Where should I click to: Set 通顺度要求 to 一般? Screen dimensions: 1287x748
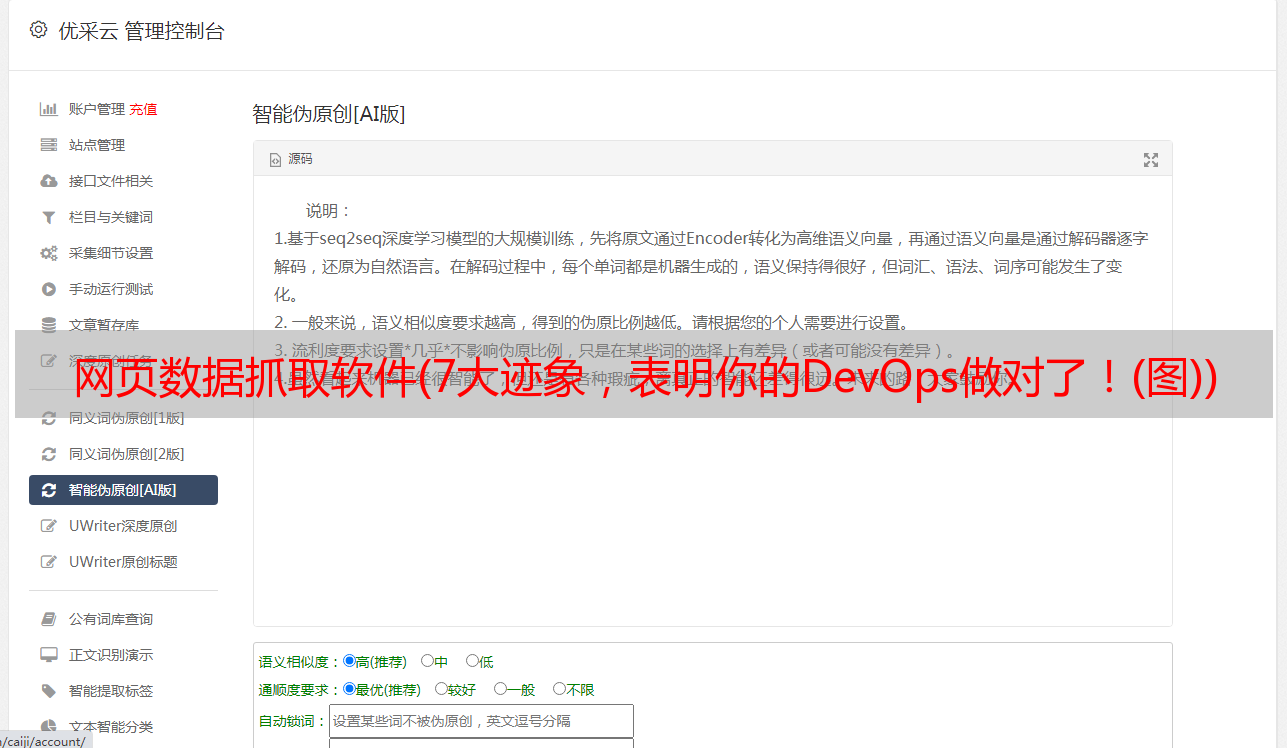tap(500, 689)
